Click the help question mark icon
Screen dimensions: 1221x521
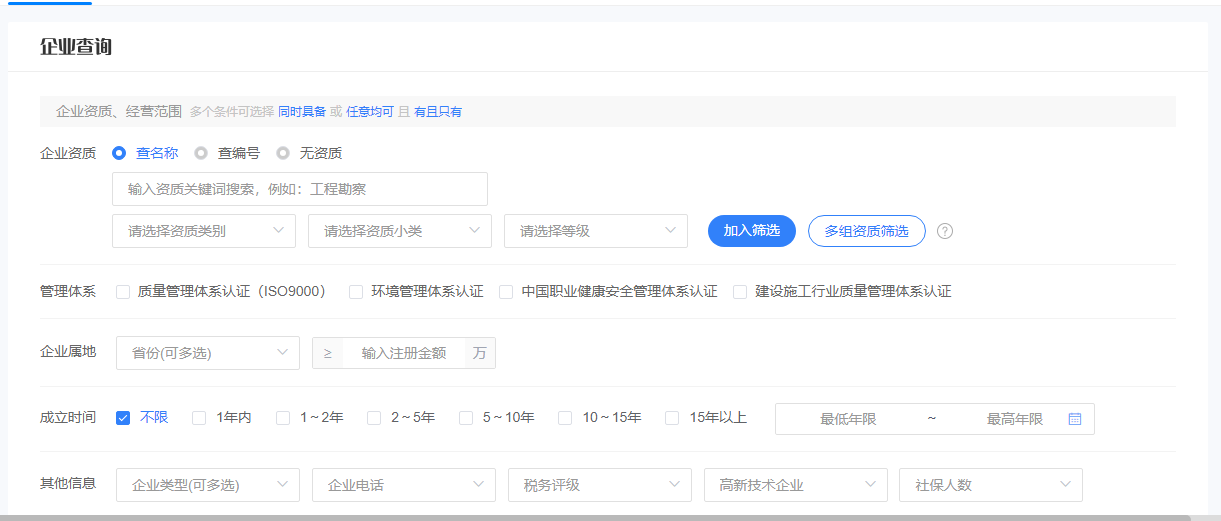point(945,231)
